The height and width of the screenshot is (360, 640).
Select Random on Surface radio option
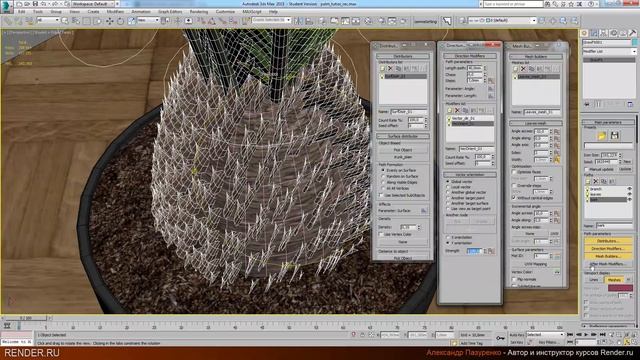383,176
